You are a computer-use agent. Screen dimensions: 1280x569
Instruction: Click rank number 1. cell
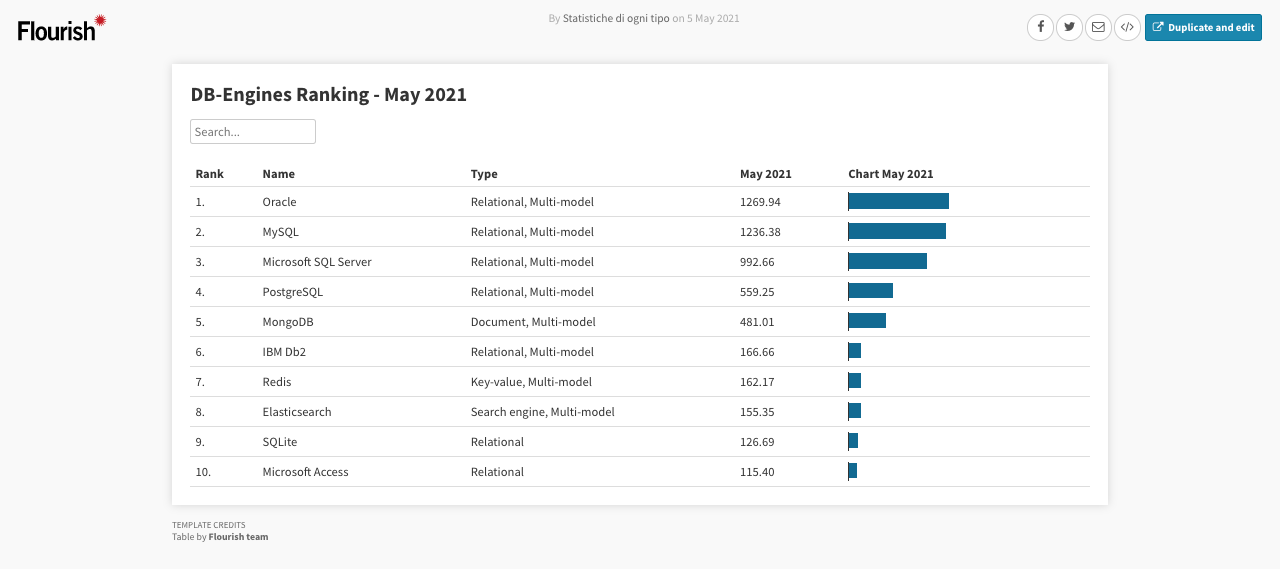pyautogui.click(x=200, y=202)
